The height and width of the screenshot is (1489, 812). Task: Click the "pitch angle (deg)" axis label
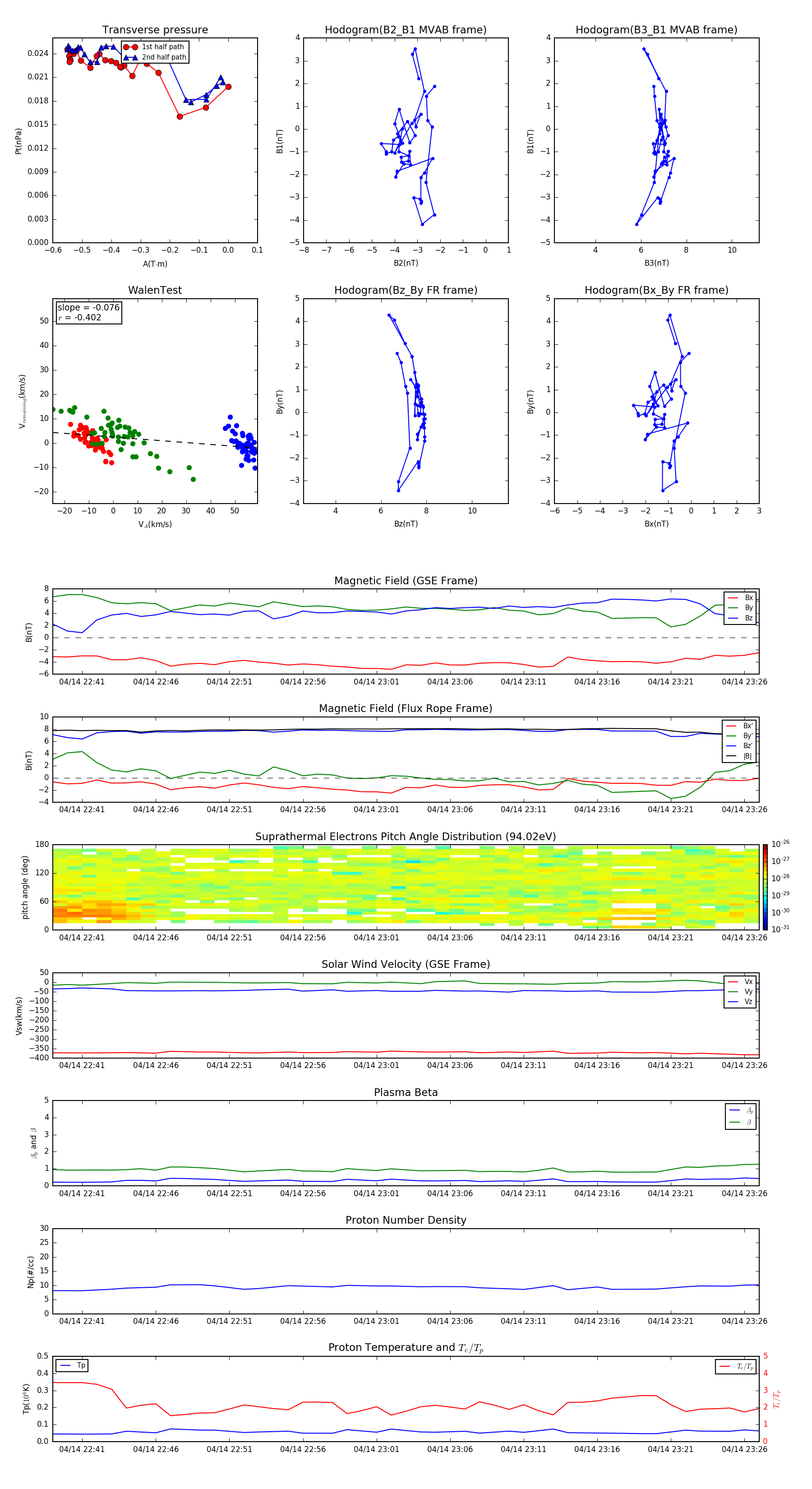pyautogui.click(x=25, y=887)
